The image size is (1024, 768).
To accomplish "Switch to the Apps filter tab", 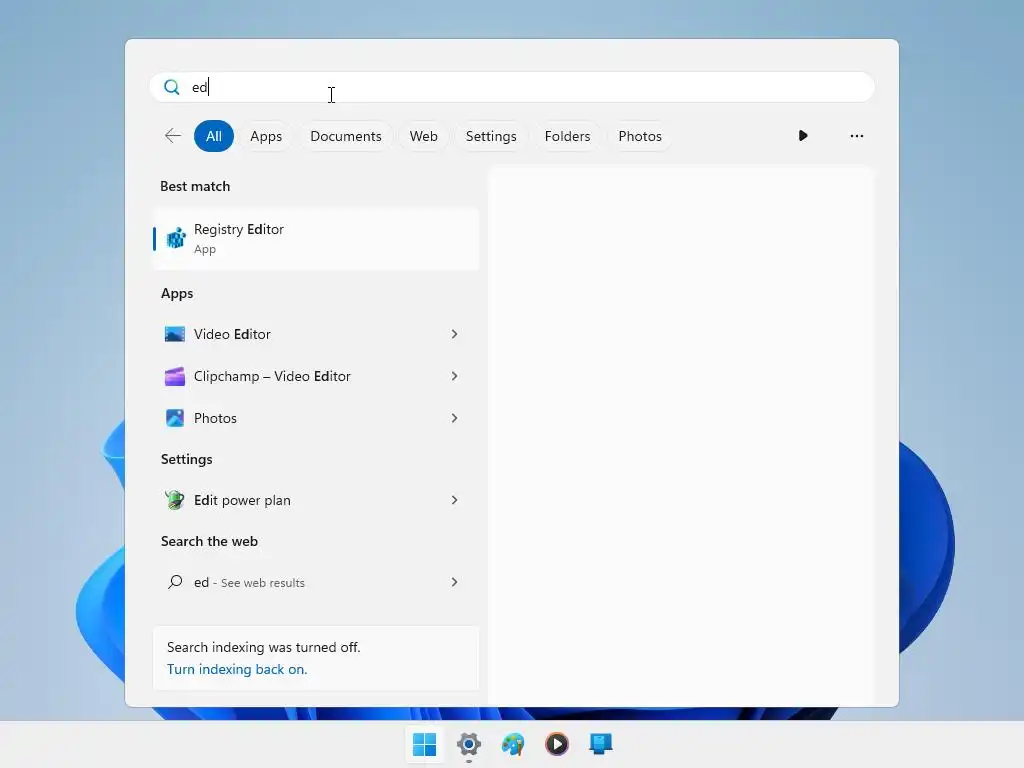I will click(x=266, y=136).
